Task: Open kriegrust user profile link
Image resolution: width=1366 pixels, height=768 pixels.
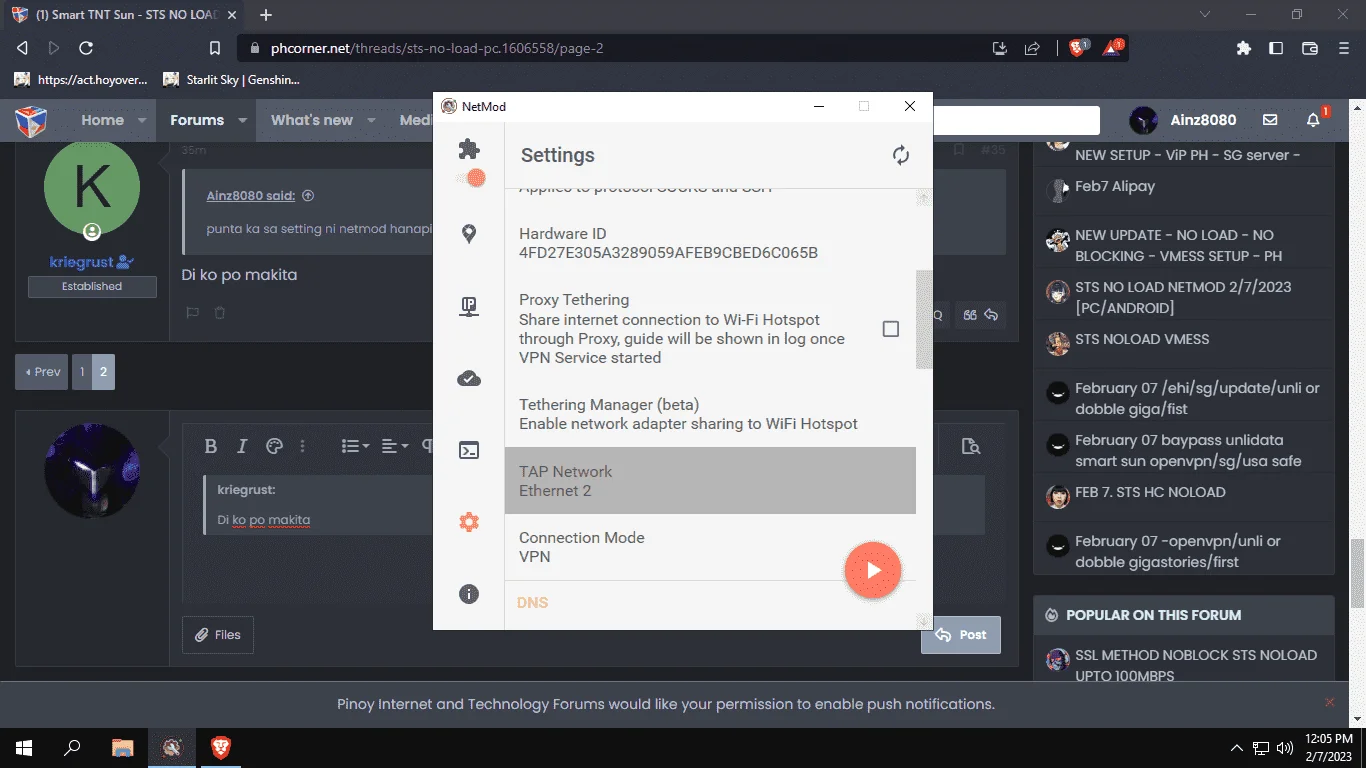Action: point(84,262)
